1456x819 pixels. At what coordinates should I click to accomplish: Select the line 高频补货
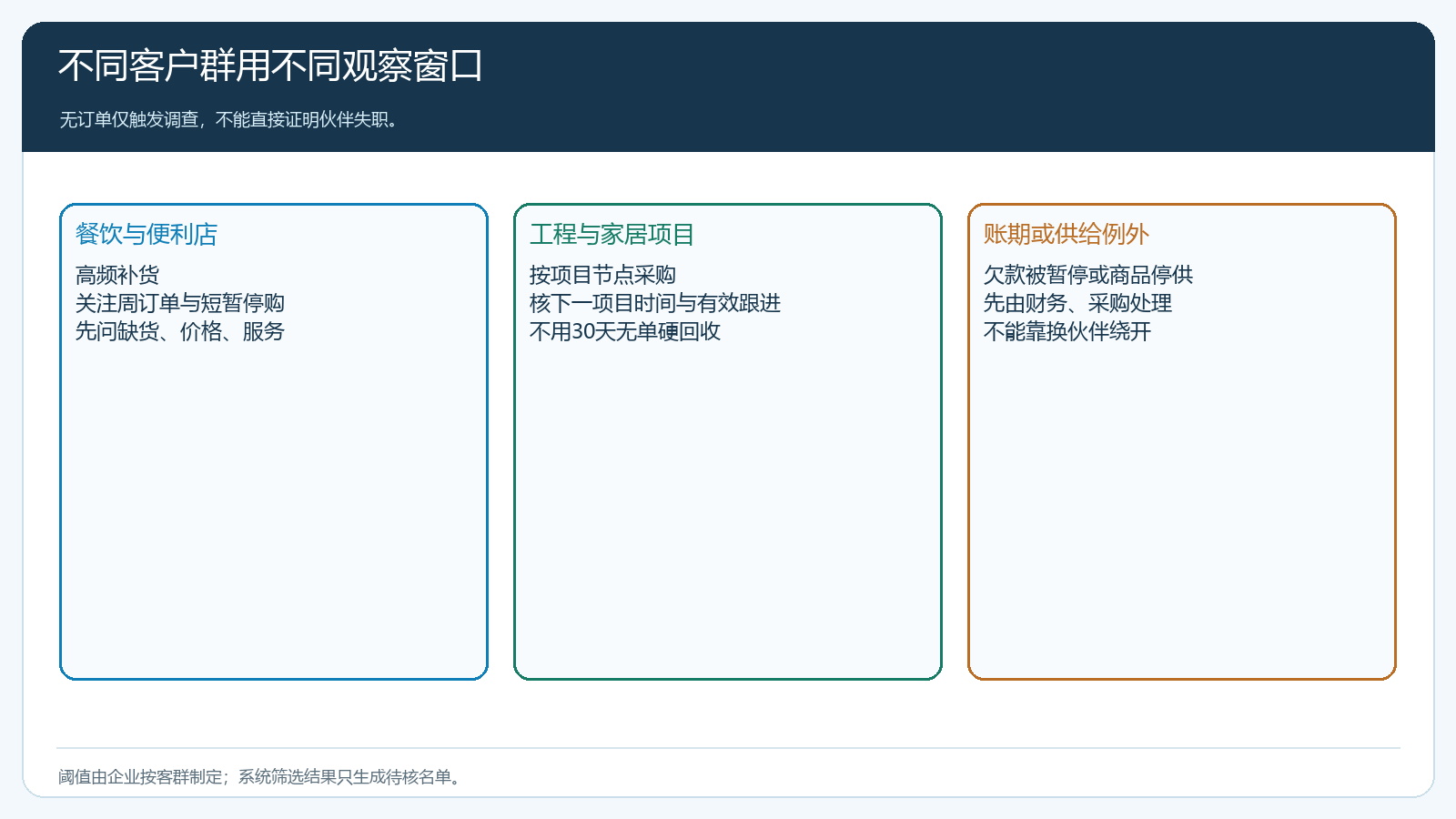117,275
